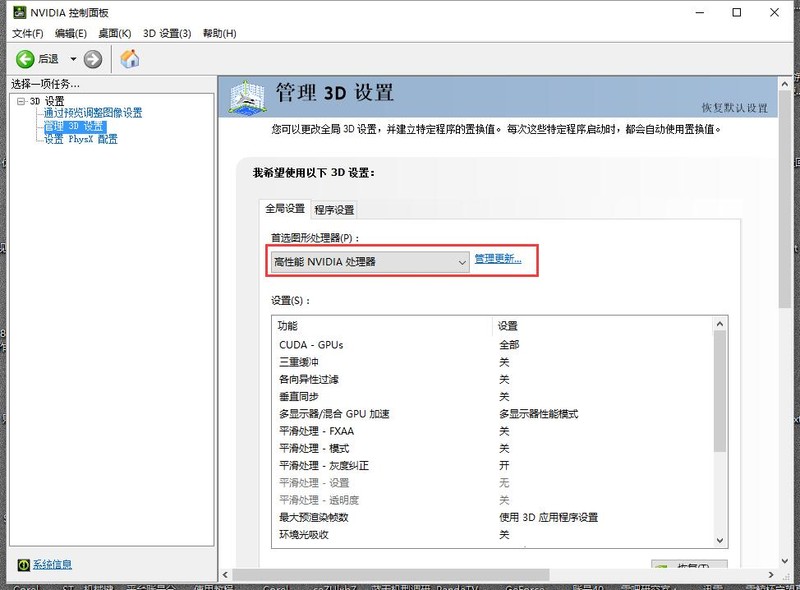Open the 编辑(E) menu
Image resolution: width=800 pixels, height=590 pixels.
coord(70,33)
